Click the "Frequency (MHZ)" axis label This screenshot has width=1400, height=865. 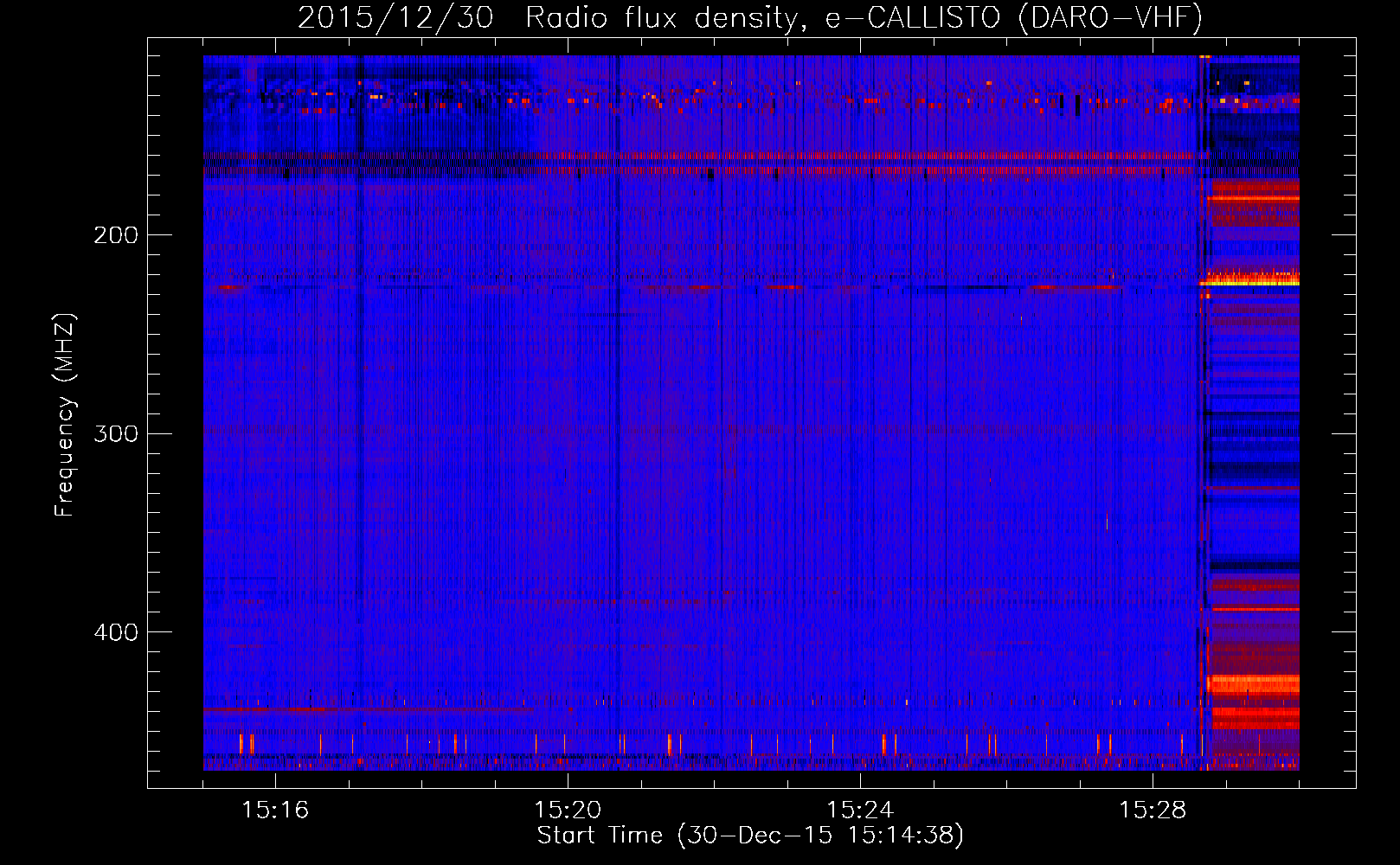[65, 414]
